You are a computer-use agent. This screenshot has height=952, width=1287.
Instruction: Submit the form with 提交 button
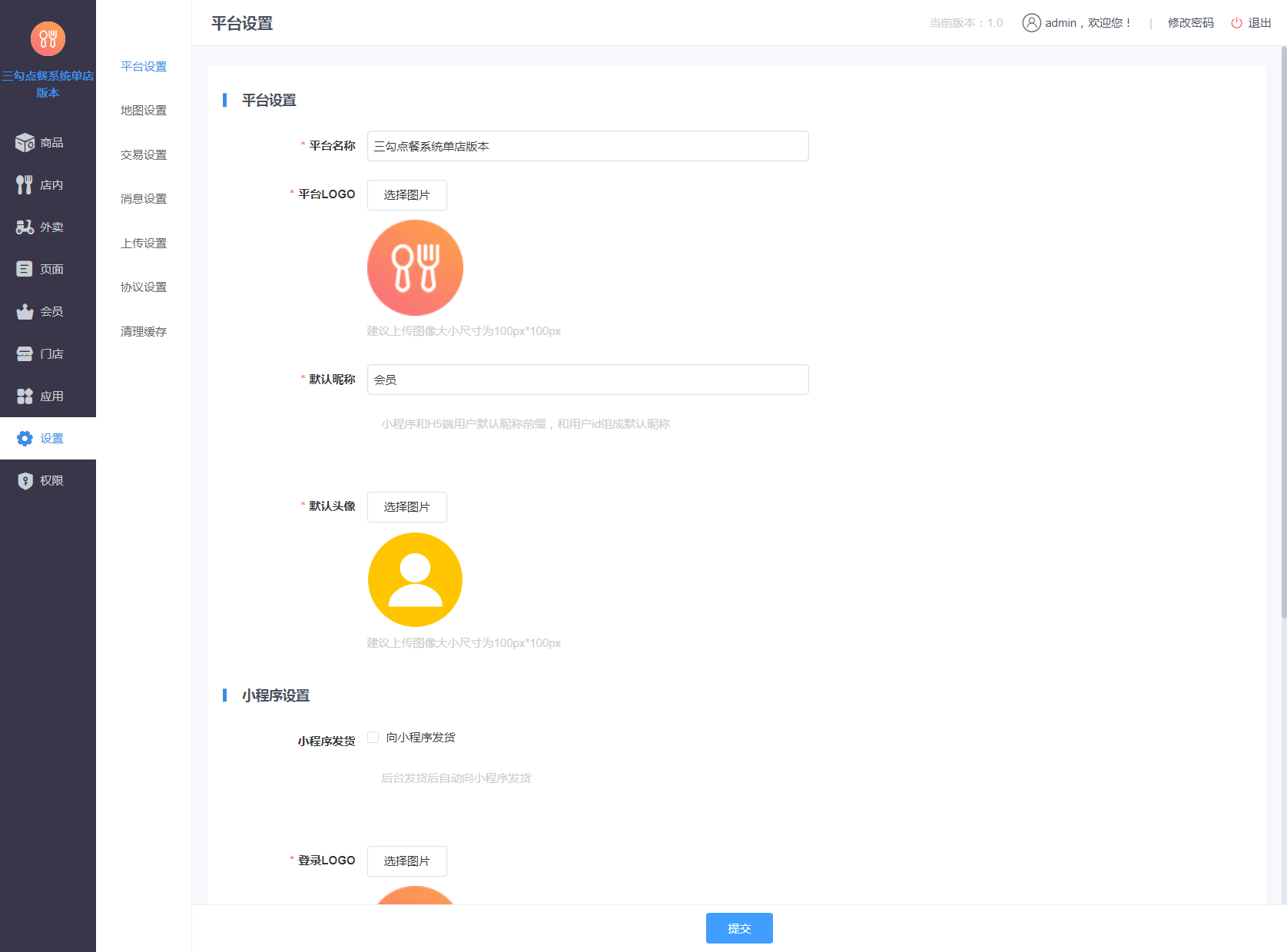739,928
